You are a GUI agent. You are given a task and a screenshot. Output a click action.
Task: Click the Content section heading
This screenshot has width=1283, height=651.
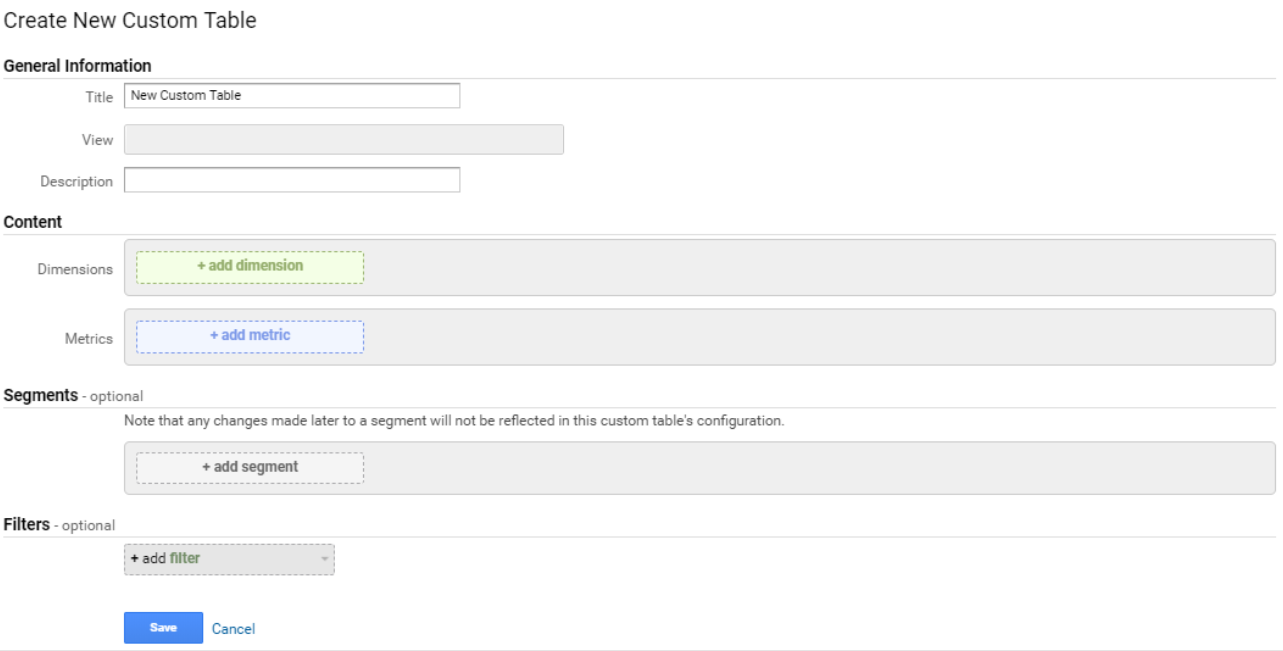tap(33, 222)
